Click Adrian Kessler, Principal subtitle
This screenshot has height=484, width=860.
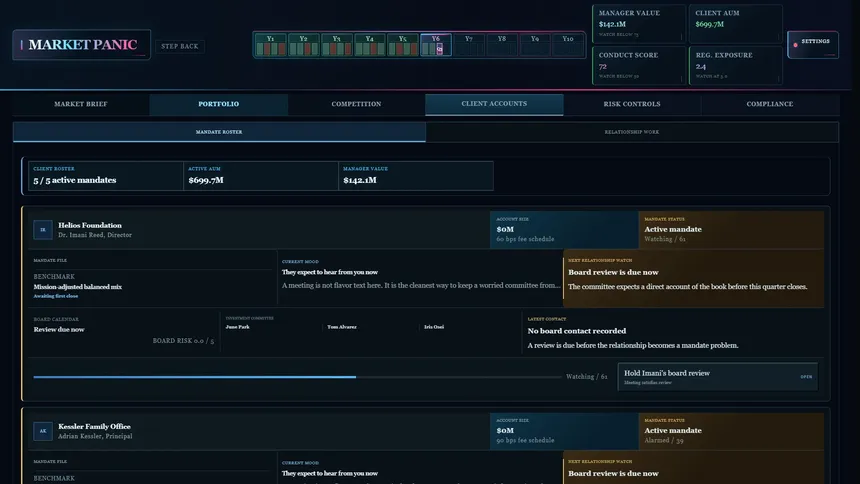click(95, 436)
